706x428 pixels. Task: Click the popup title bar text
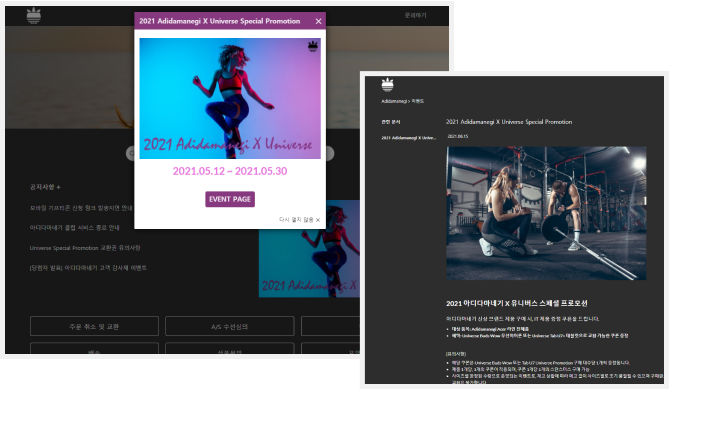(220, 21)
